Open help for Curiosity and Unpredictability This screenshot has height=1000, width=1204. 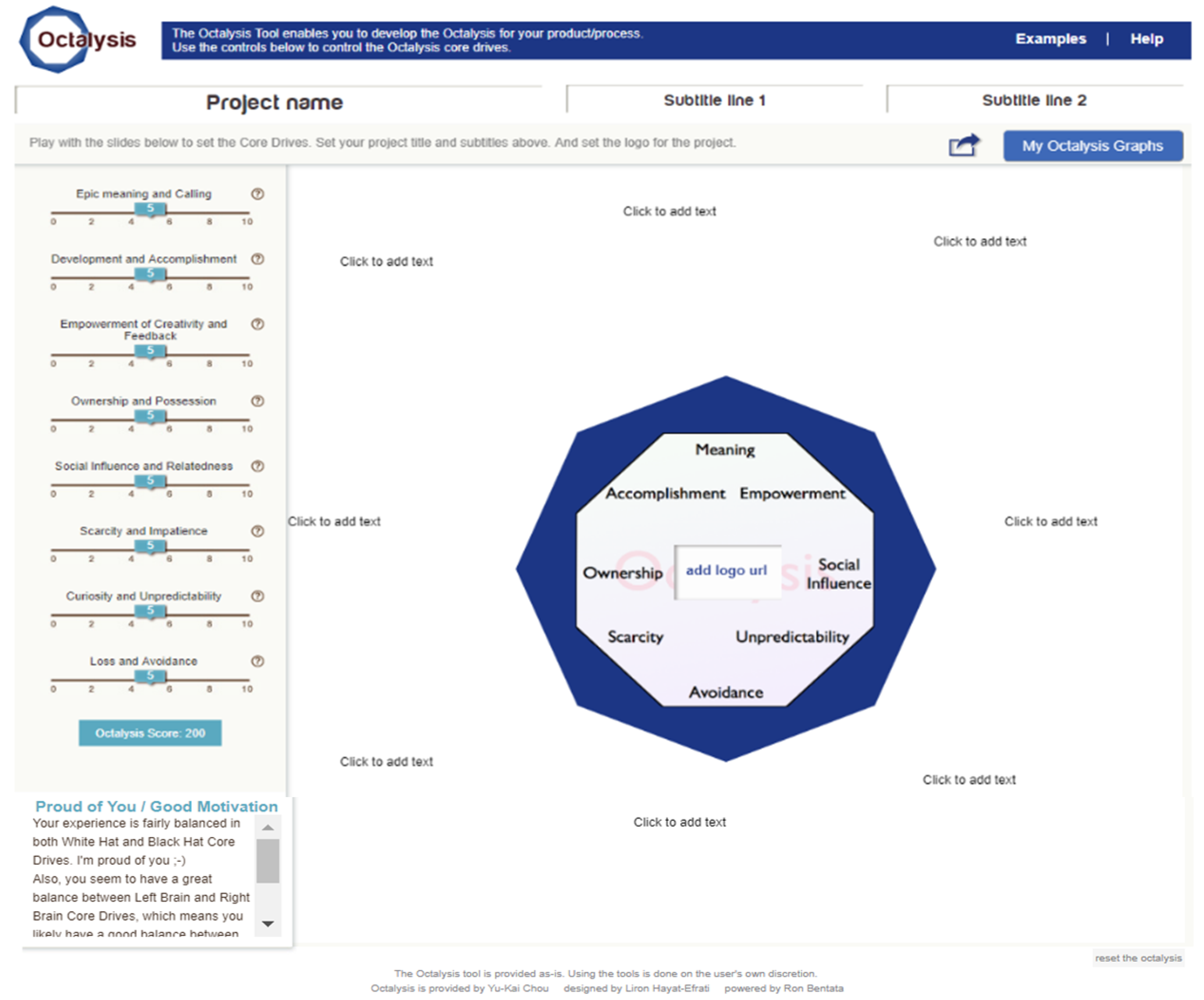tap(258, 596)
